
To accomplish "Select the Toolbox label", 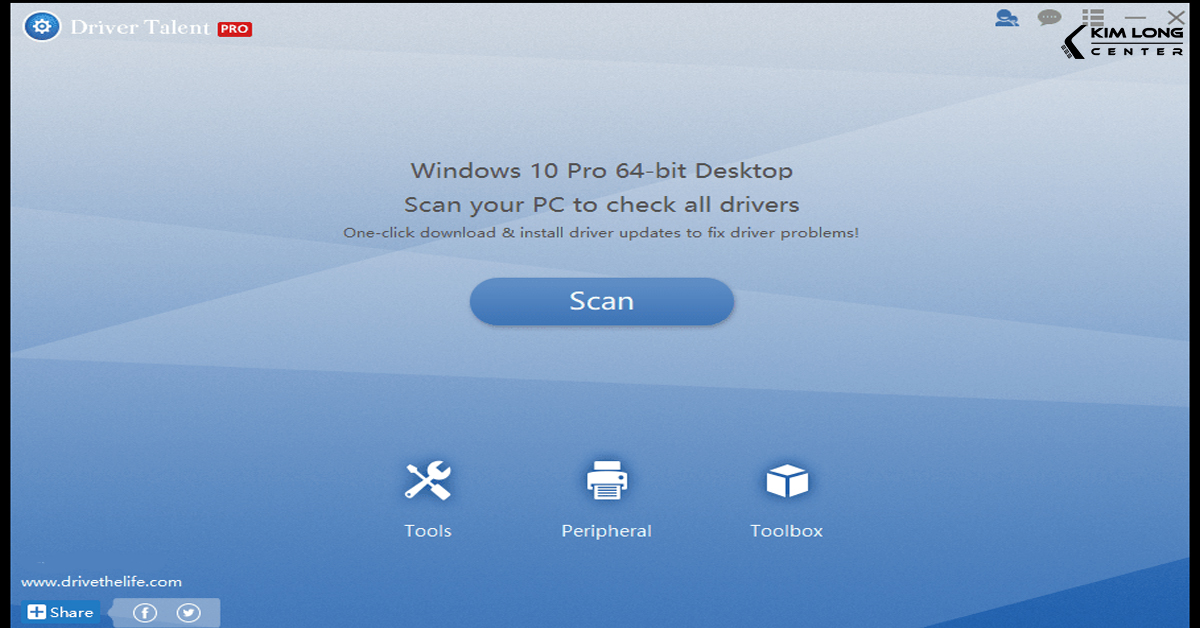I will (786, 530).
